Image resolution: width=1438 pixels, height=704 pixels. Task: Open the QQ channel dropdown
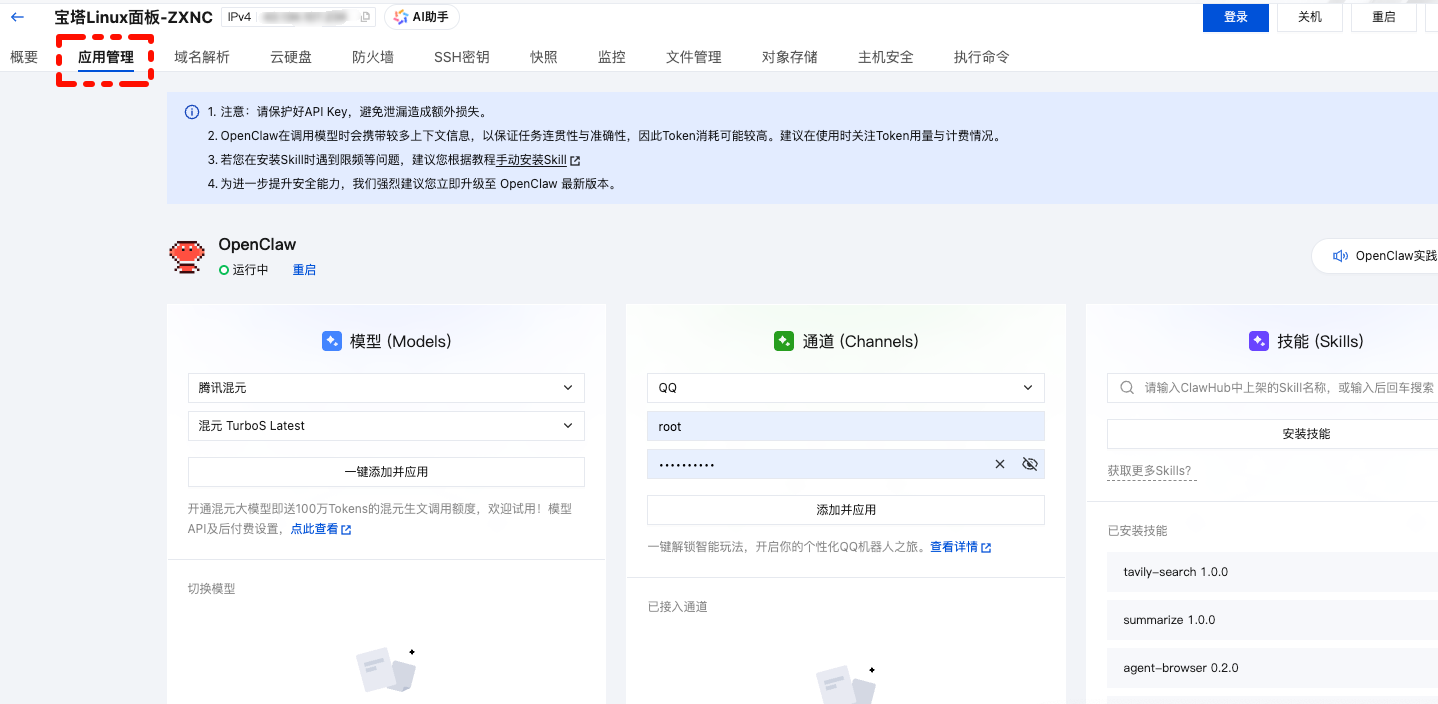(845, 387)
